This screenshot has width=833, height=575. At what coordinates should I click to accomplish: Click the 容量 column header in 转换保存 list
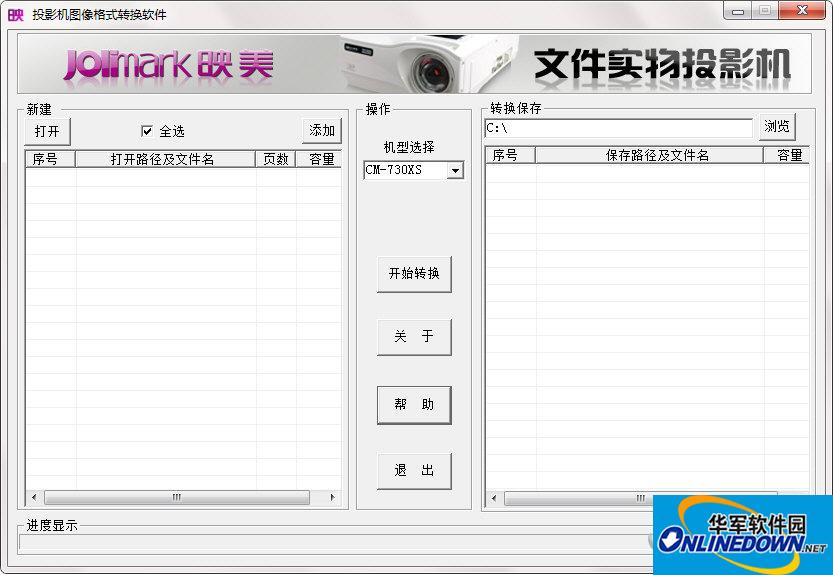[787, 155]
